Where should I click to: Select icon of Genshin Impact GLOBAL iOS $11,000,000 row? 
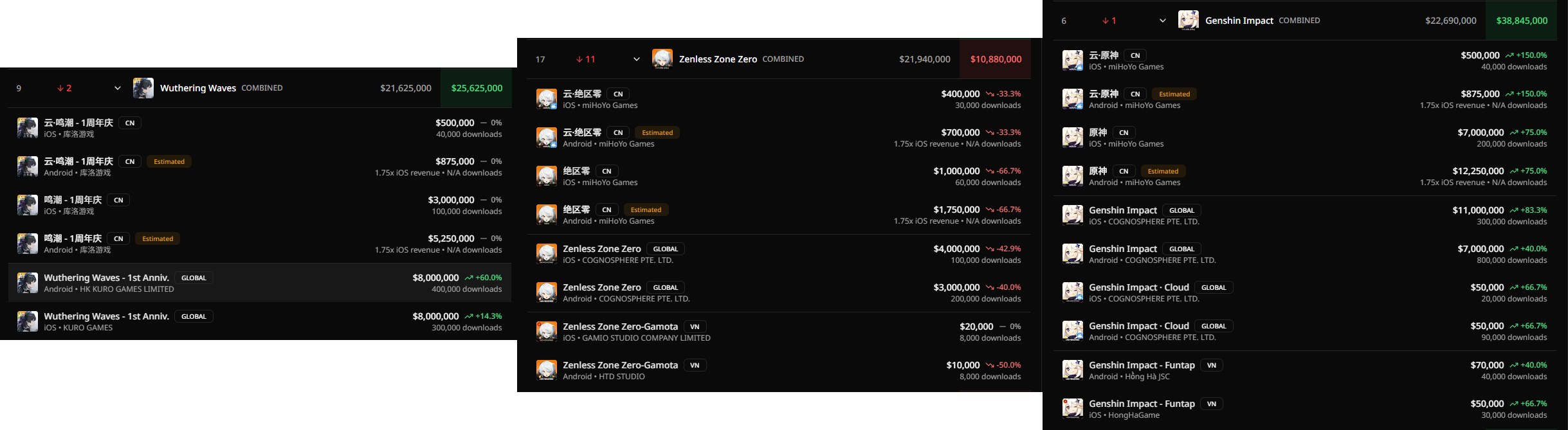(x=1073, y=215)
